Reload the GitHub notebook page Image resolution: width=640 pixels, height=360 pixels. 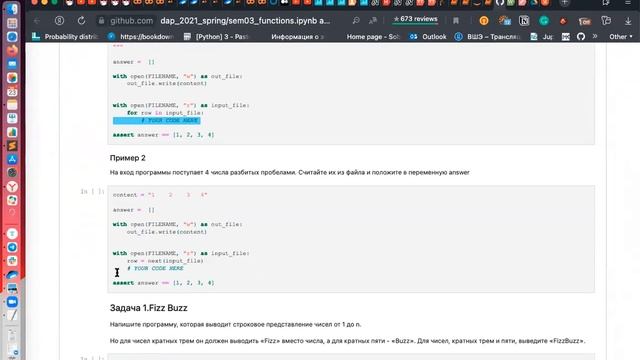click(x=81, y=20)
